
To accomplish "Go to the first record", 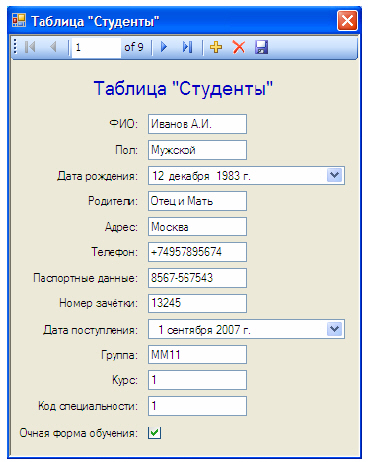I will click(x=30, y=47).
